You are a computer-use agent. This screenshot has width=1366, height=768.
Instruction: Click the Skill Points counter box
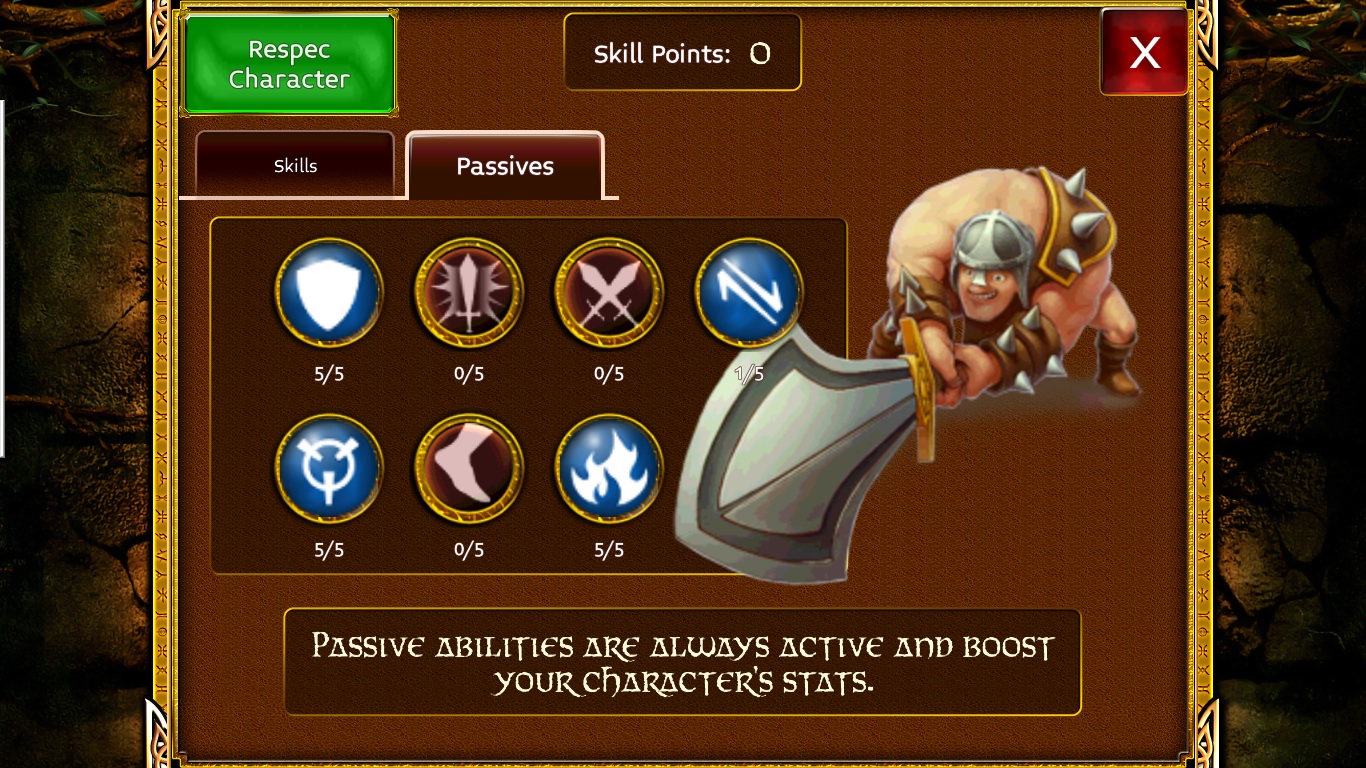pos(682,53)
